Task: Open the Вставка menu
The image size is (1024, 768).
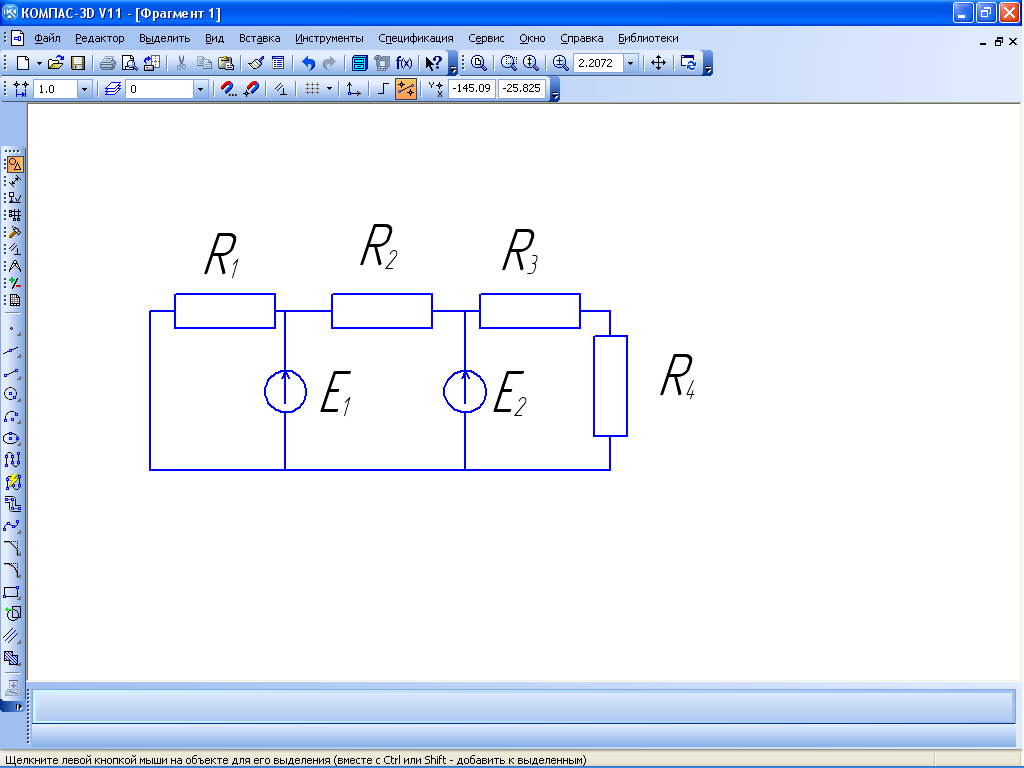Action: tap(259, 38)
